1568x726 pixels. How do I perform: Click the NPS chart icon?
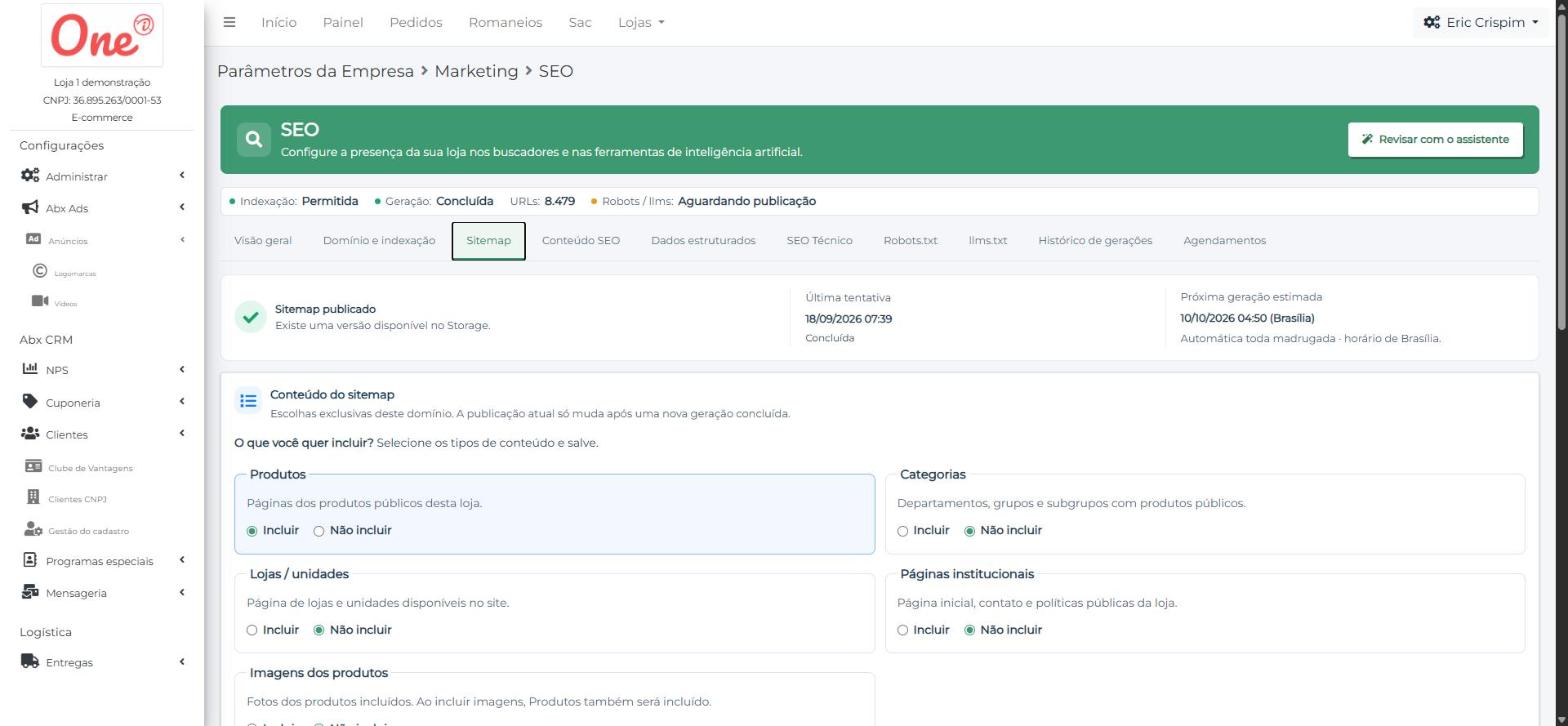[x=30, y=369]
